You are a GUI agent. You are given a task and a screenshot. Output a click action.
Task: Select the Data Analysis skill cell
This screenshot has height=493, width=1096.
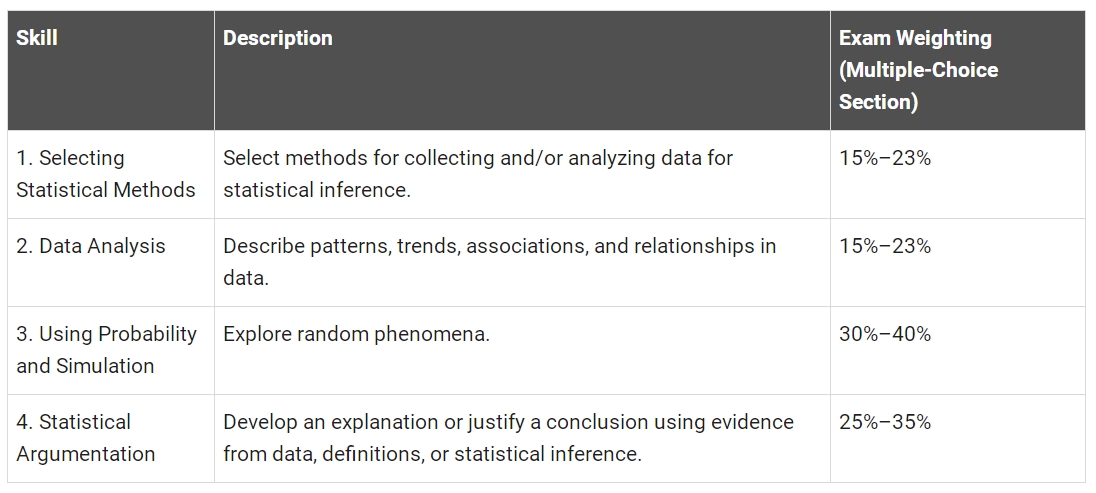point(110,262)
